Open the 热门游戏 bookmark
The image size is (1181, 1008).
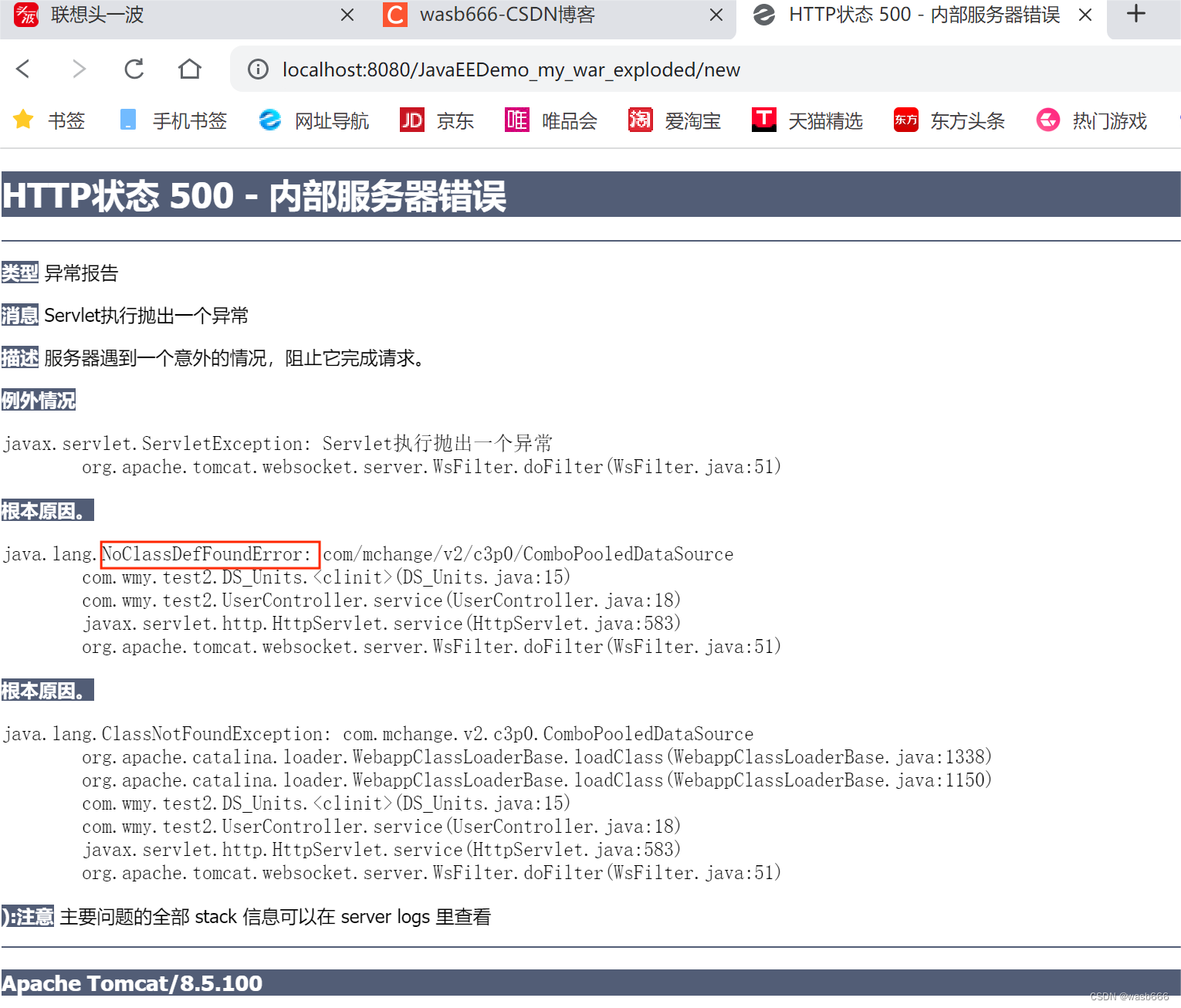point(1091,120)
